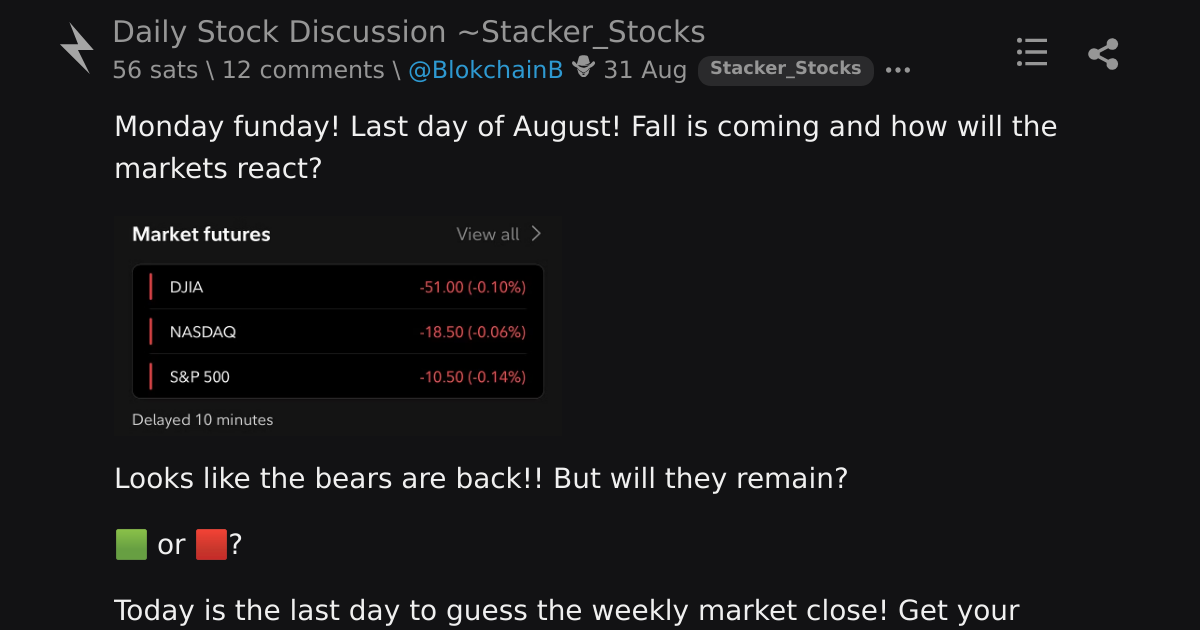Open the Daily Stock Discussion post title
The height and width of the screenshot is (630, 1200).
(409, 32)
